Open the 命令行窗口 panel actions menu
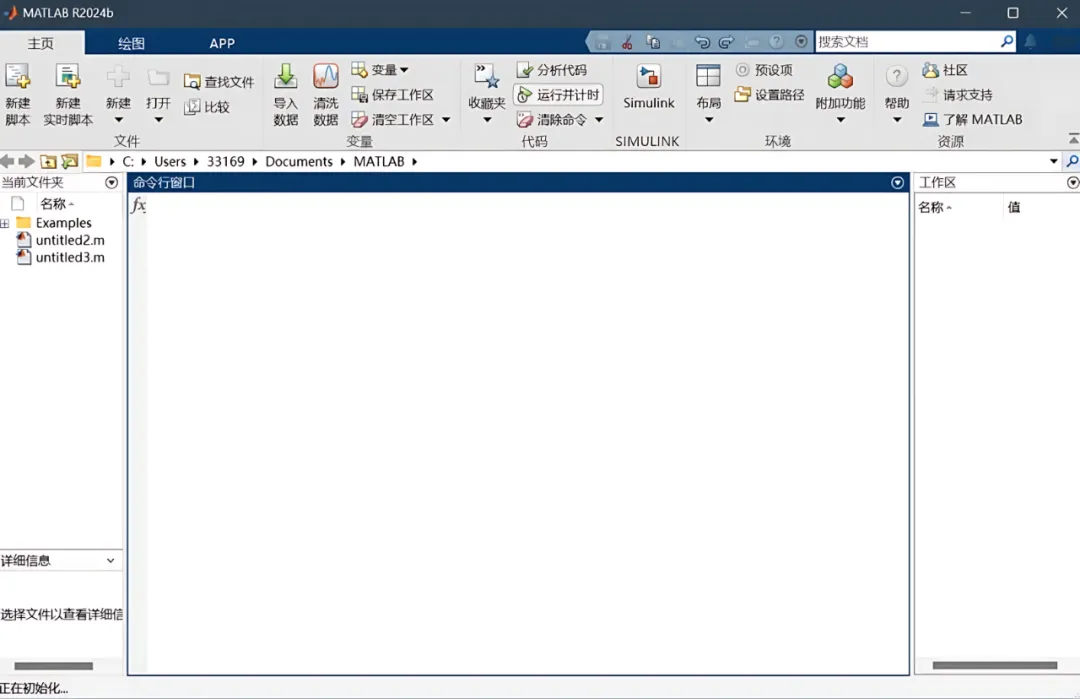The image size is (1080, 699). (897, 182)
